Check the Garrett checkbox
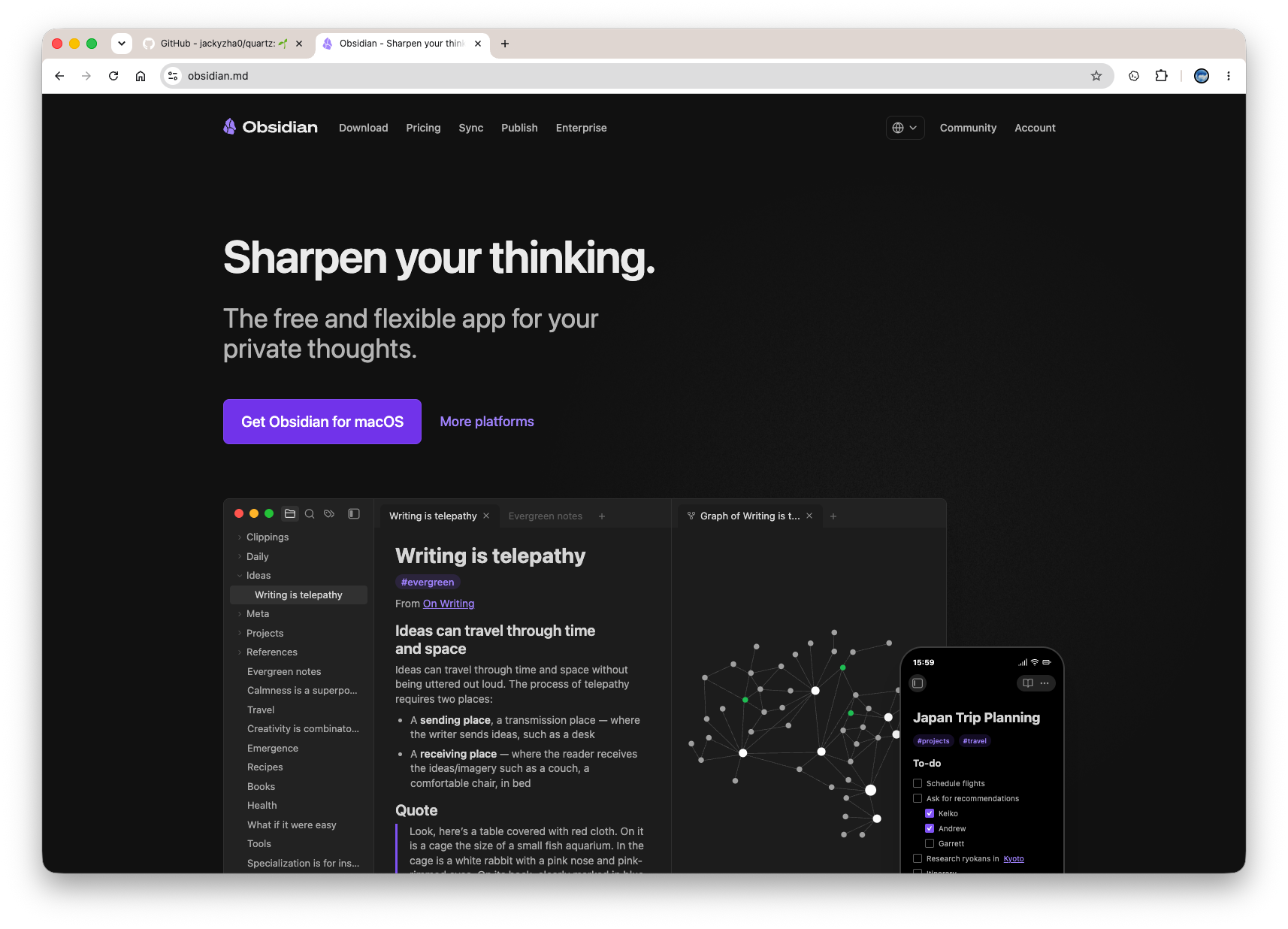The image size is (1288, 929). tap(930, 843)
